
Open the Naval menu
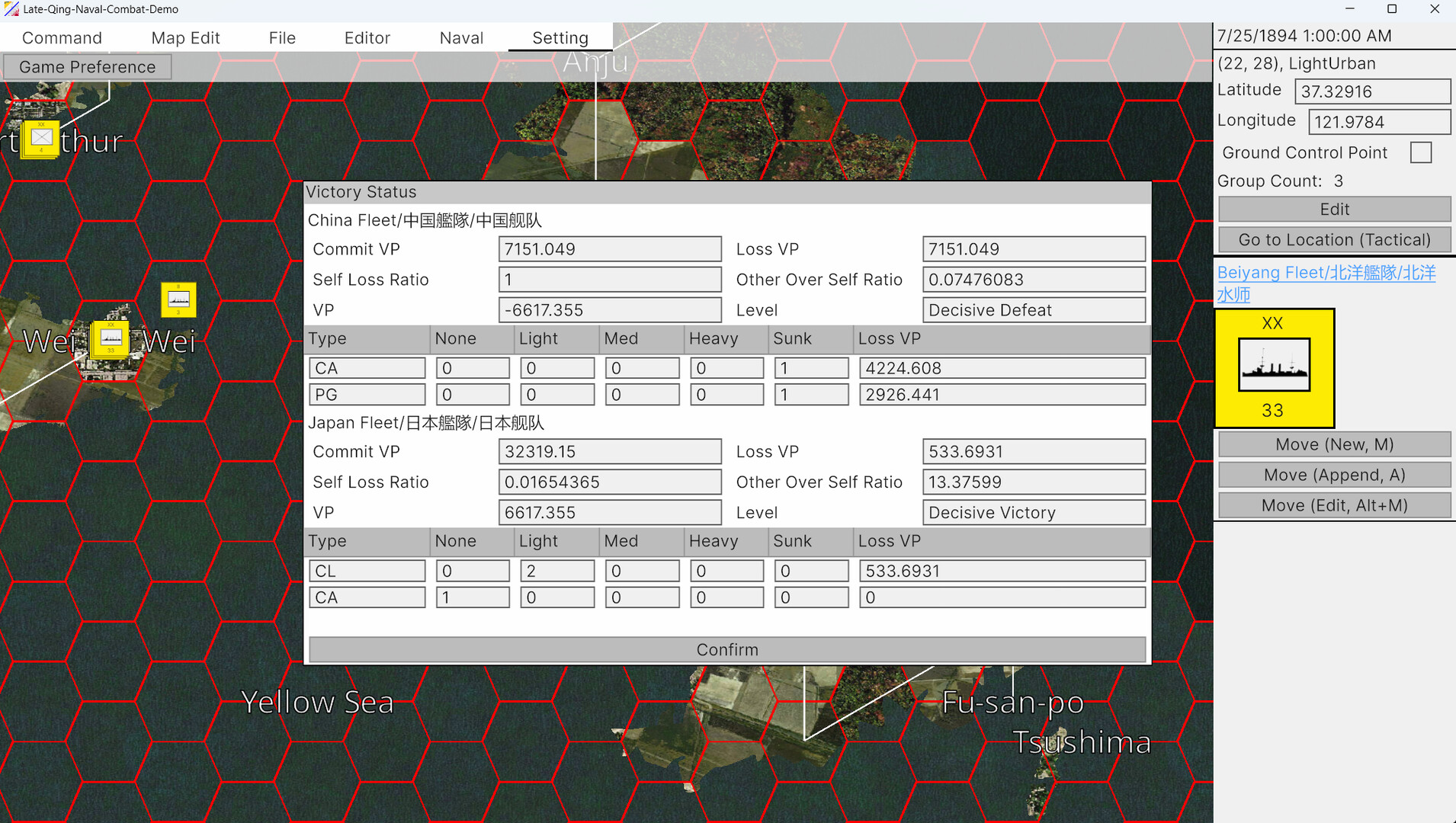pos(461,37)
